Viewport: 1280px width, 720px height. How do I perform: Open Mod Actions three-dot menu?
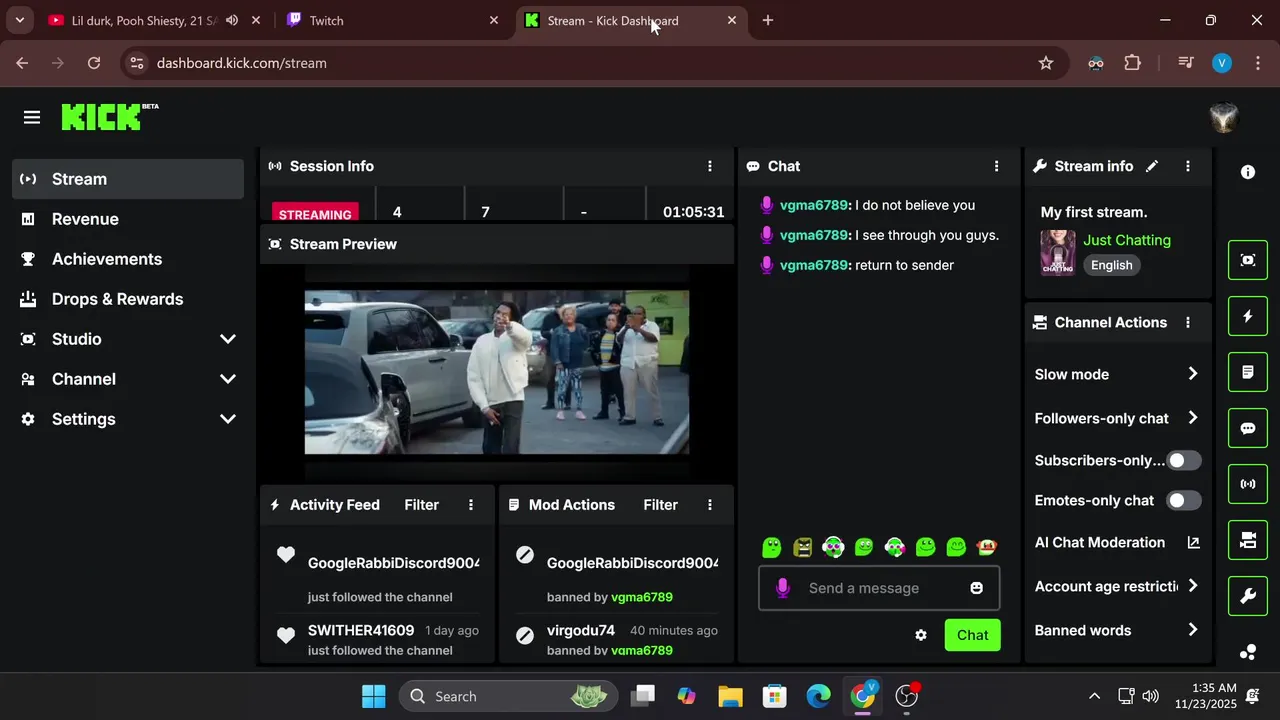pos(710,505)
